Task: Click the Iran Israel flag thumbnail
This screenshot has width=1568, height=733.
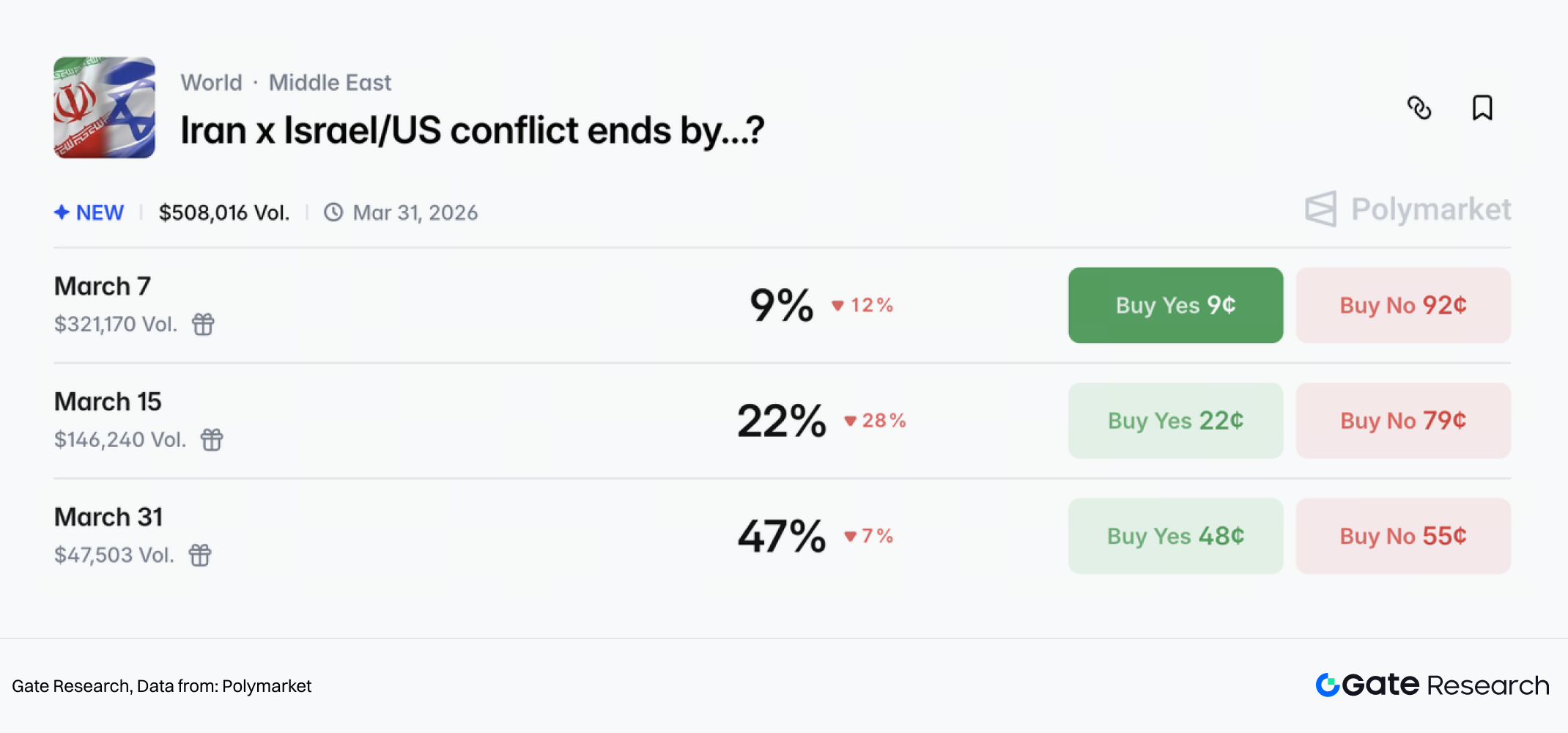Action: pos(104,108)
